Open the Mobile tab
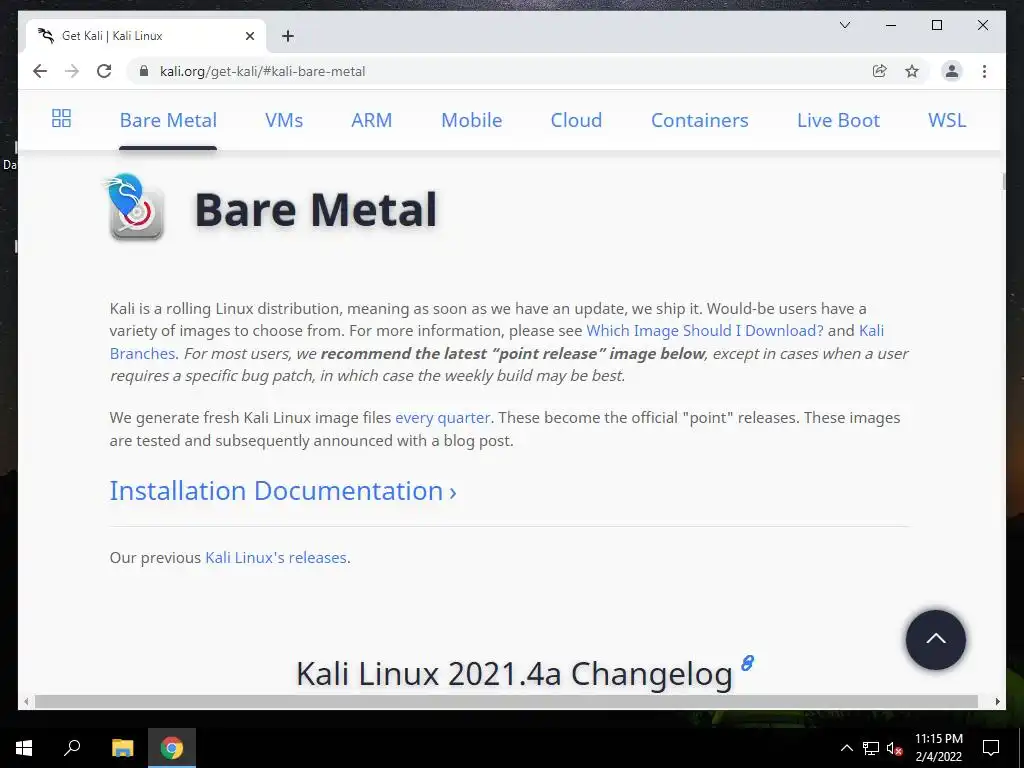Viewport: 1024px width, 768px height. pos(472,120)
